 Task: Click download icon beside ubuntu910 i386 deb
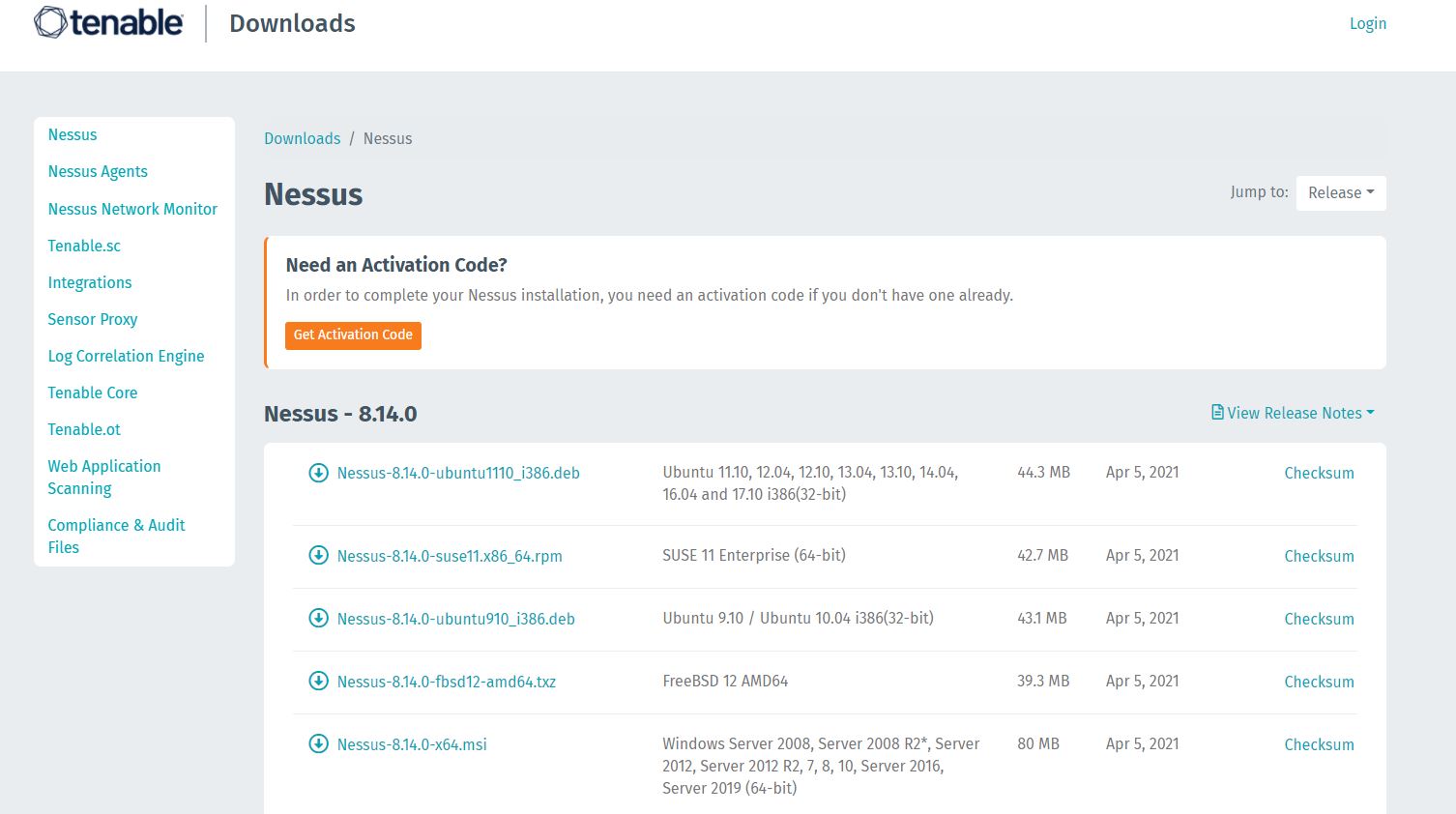click(318, 619)
